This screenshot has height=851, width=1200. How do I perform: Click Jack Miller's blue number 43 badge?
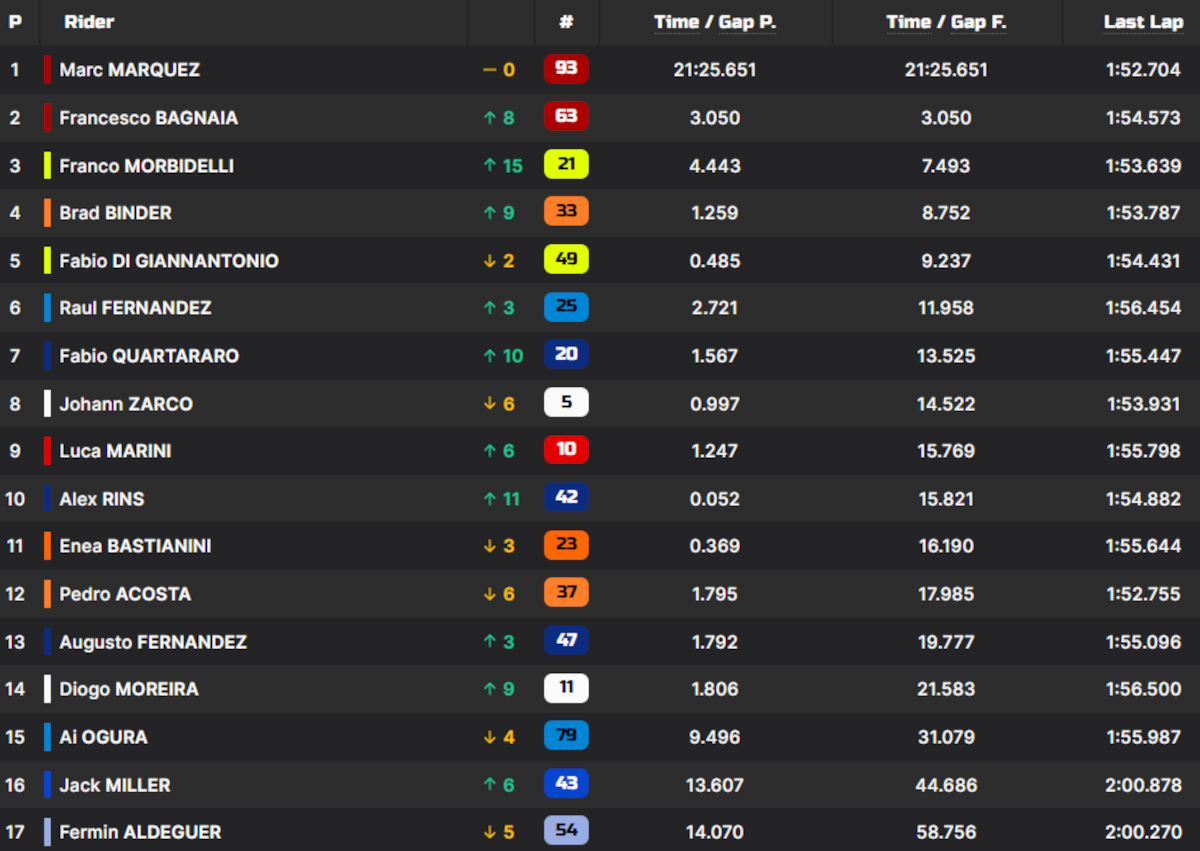566,784
